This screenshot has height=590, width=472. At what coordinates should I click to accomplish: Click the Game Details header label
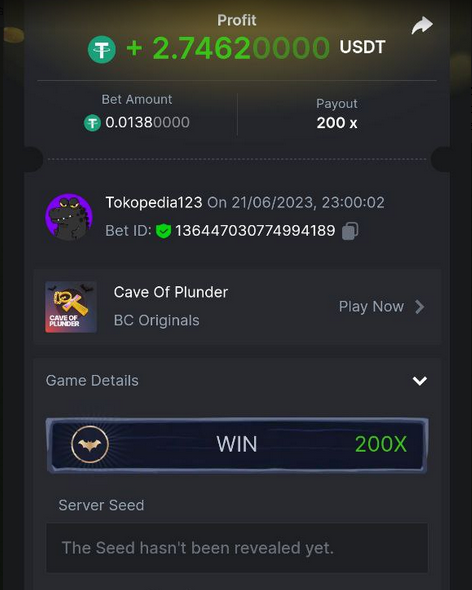92,380
